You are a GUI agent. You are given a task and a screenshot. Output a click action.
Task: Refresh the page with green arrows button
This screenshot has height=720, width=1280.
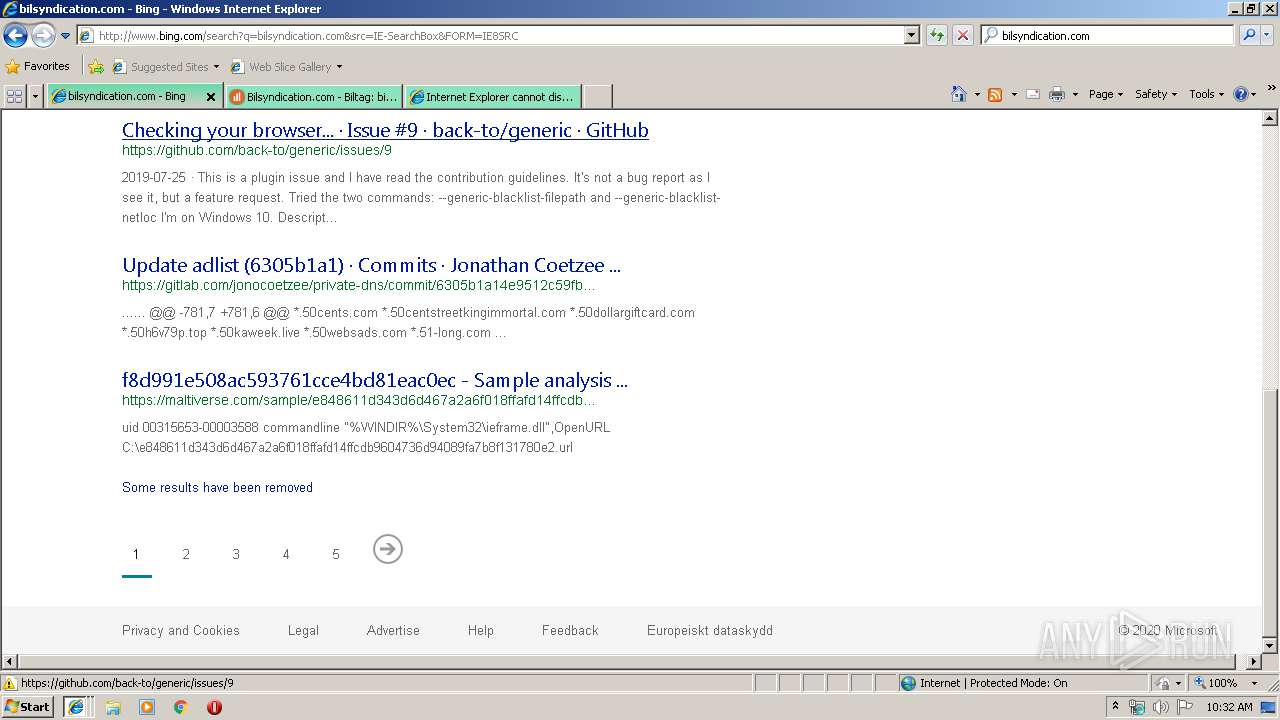937,35
